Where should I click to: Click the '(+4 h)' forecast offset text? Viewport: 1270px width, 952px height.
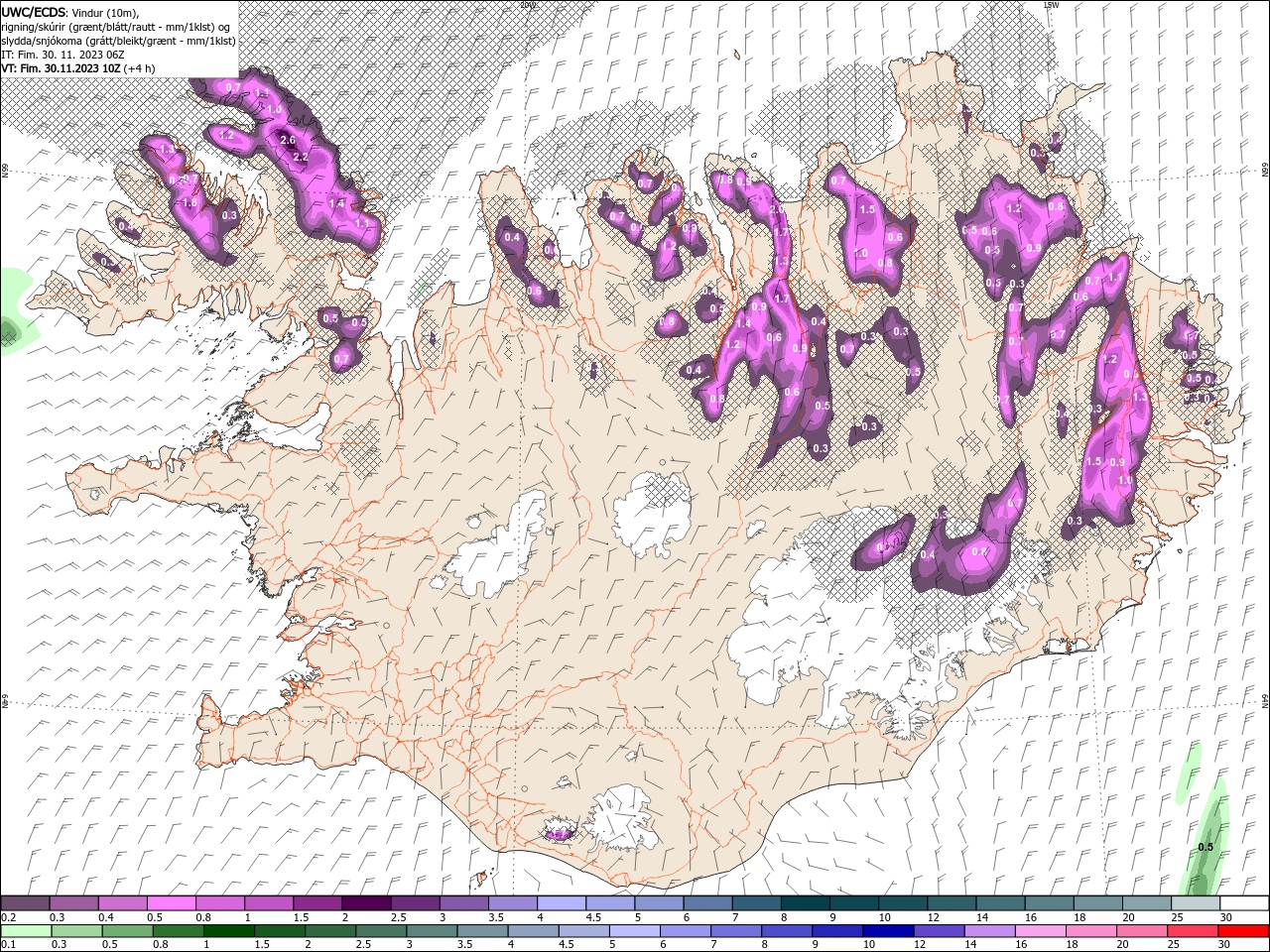click(140, 68)
